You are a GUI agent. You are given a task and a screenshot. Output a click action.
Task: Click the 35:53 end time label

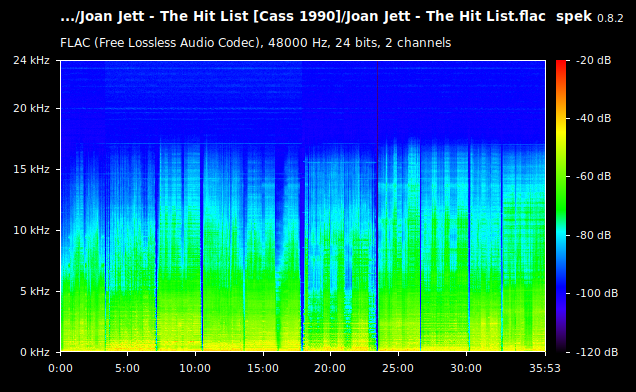(x=545, y=368)
